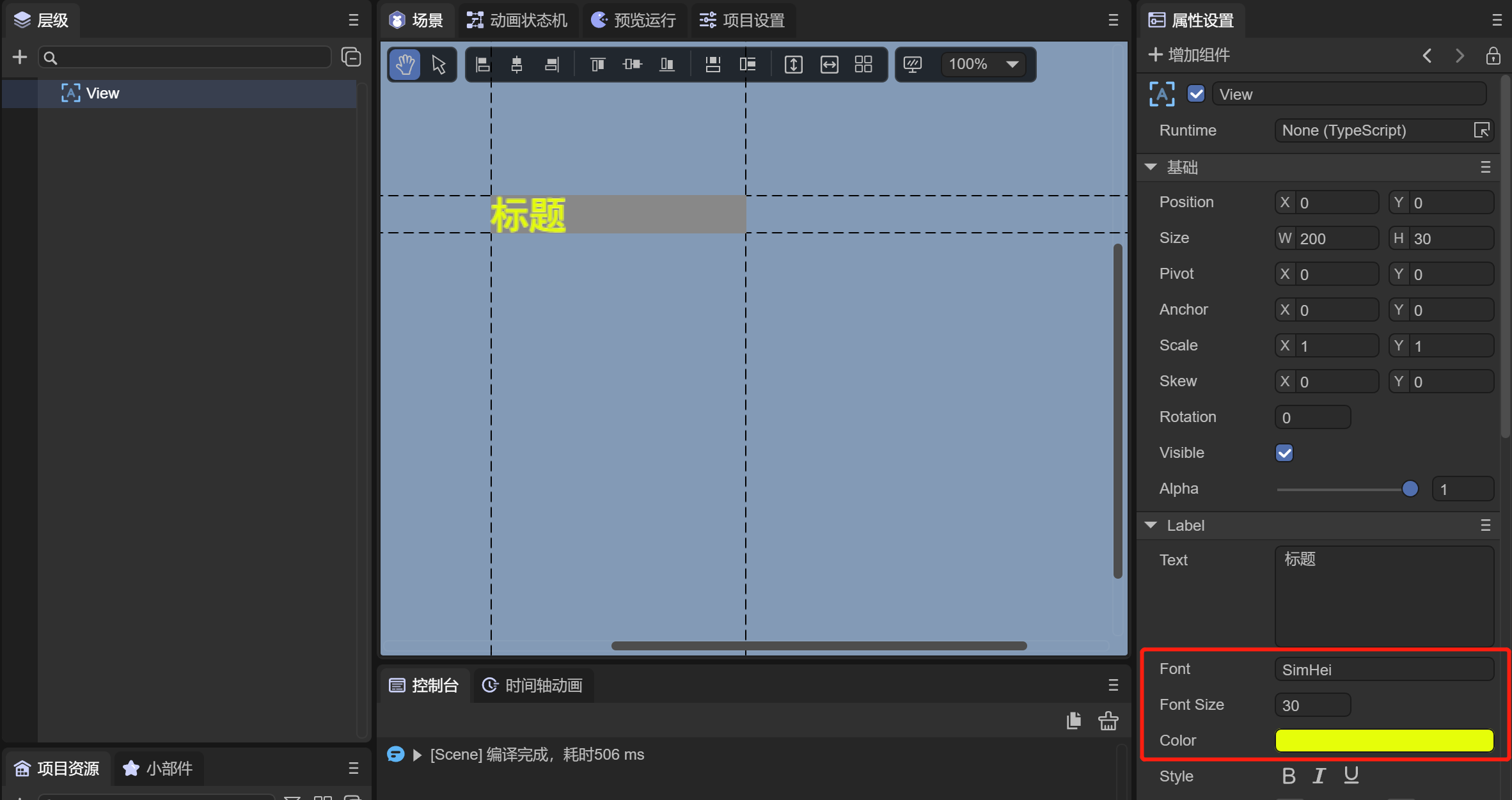Click the Bold style icon

1288,776
